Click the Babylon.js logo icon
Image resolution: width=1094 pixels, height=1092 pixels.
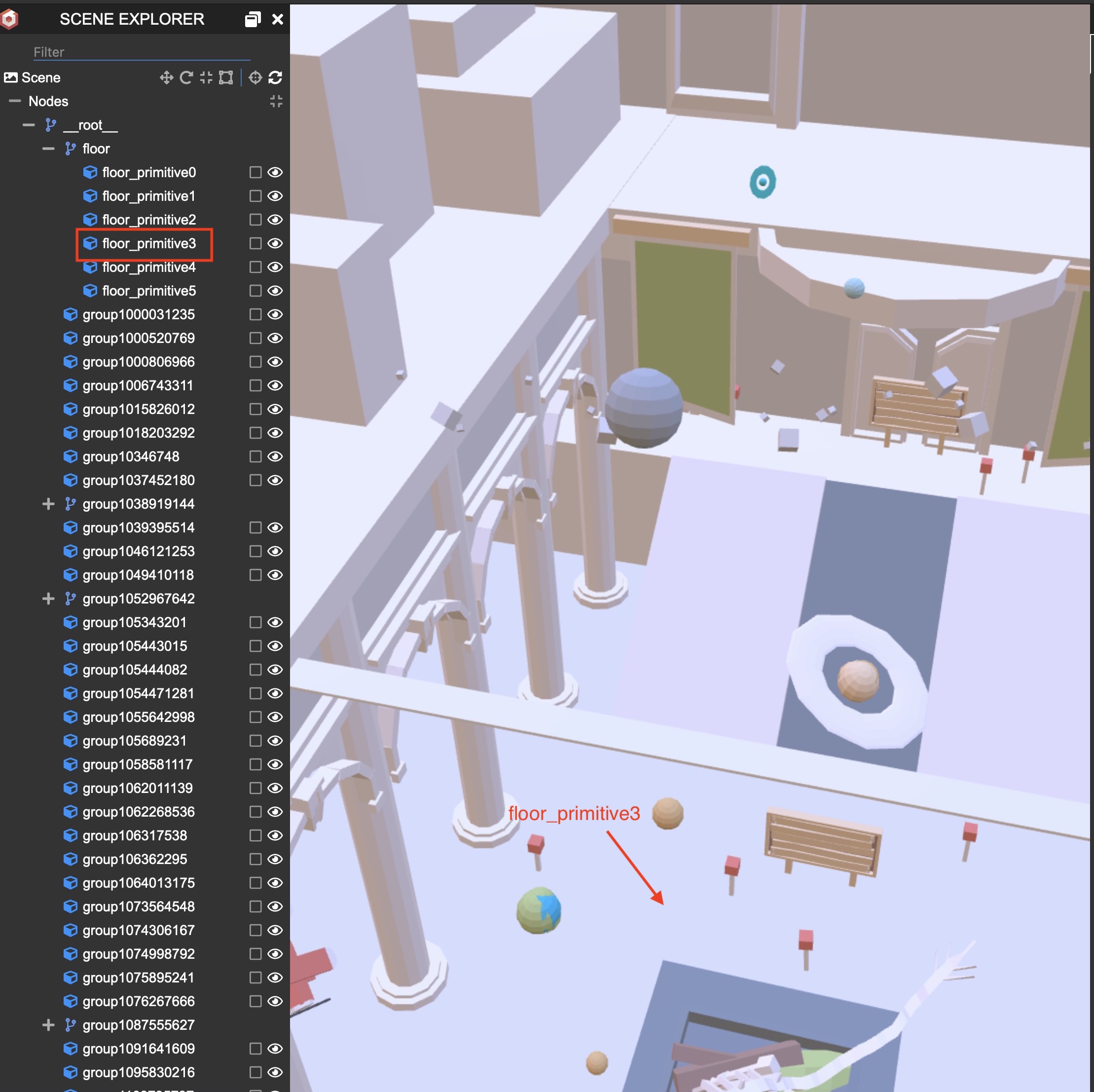pos(10,19)
